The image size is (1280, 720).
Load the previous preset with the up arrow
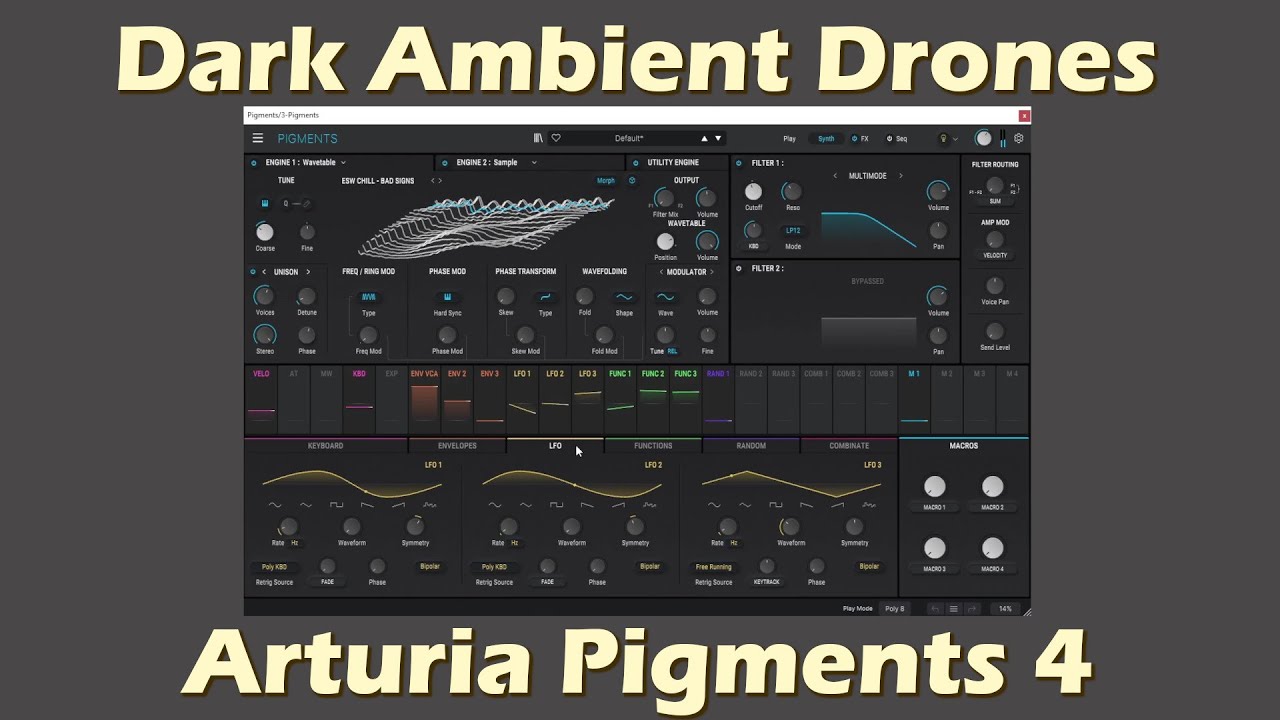pos(704,138)
